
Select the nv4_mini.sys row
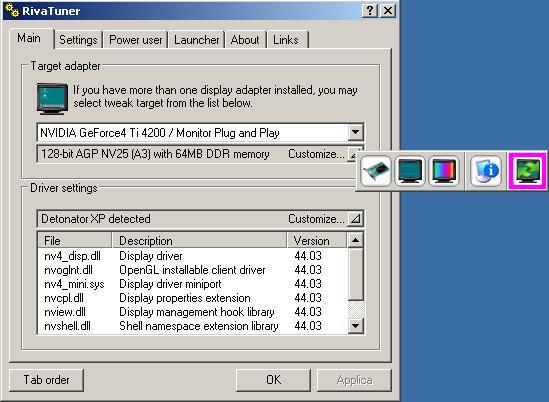point(193,284)
